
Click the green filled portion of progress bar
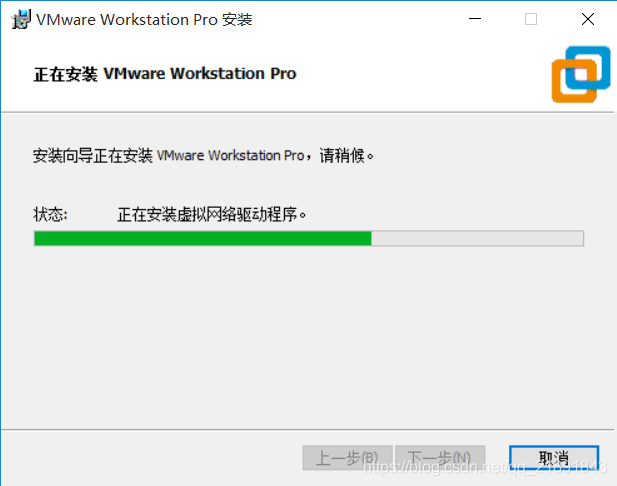click(203, 238)
